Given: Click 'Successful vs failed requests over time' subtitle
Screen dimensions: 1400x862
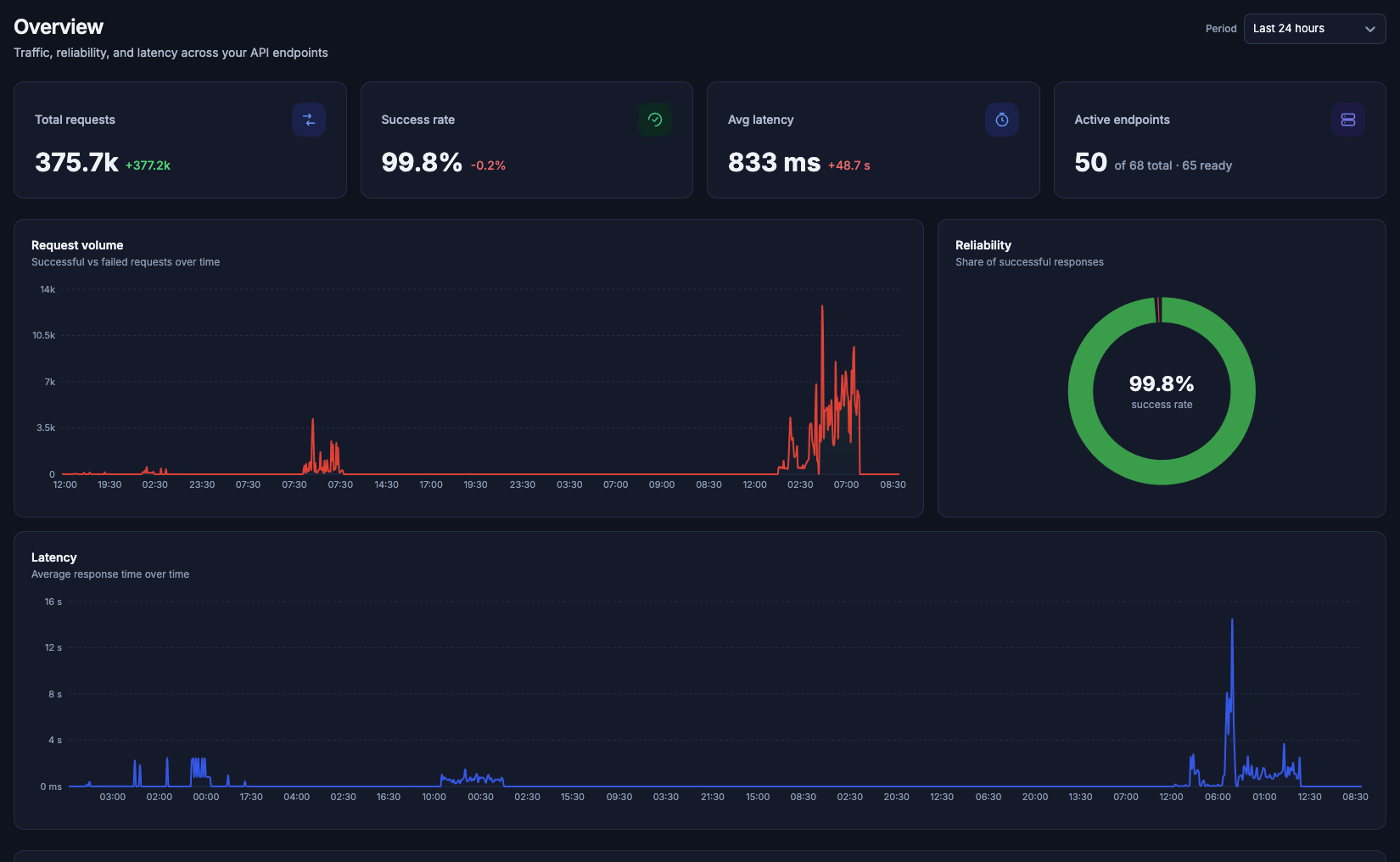Looking at the screenshot, I should 126,262.
